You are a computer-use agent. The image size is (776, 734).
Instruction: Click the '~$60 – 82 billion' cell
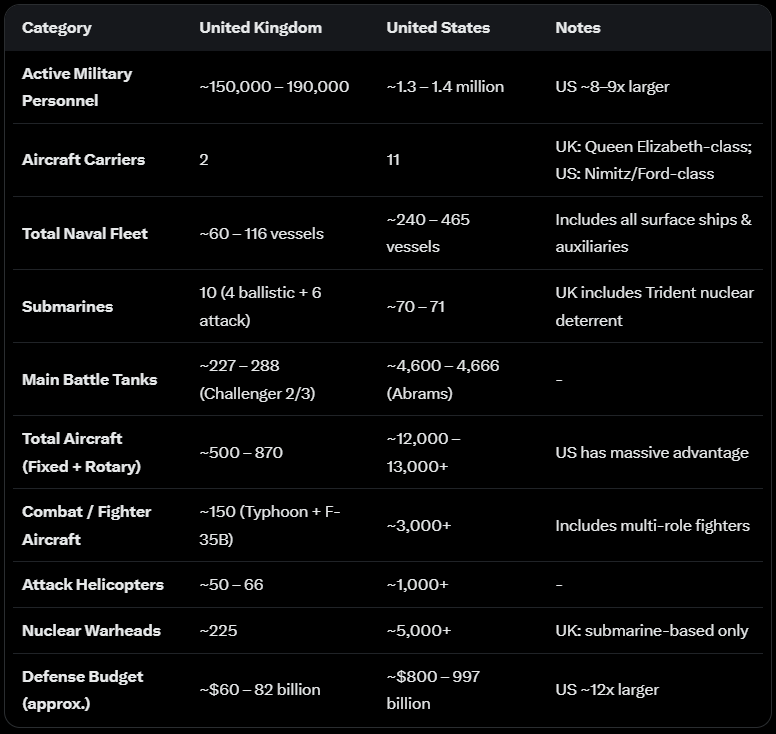[260, 689]
